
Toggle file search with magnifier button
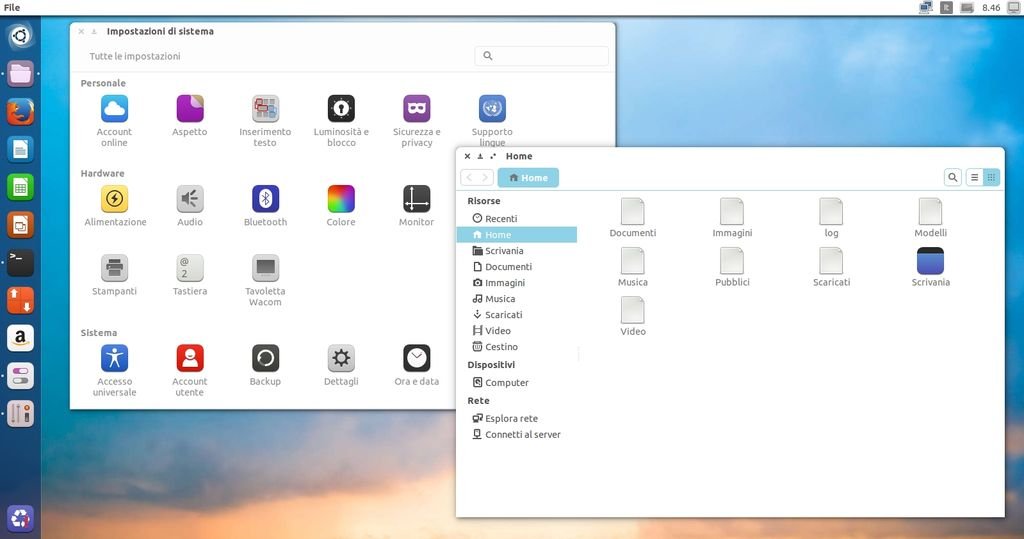pyautogui.click(x=953, y=177)
